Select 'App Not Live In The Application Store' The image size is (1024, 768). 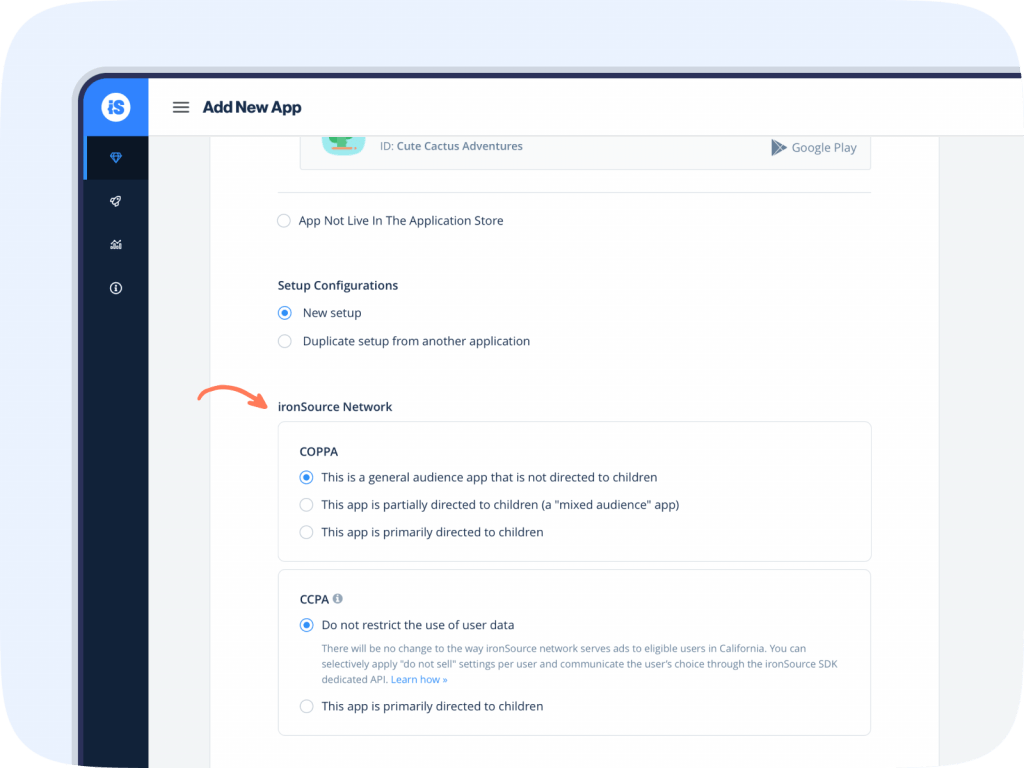coord(283,220)
